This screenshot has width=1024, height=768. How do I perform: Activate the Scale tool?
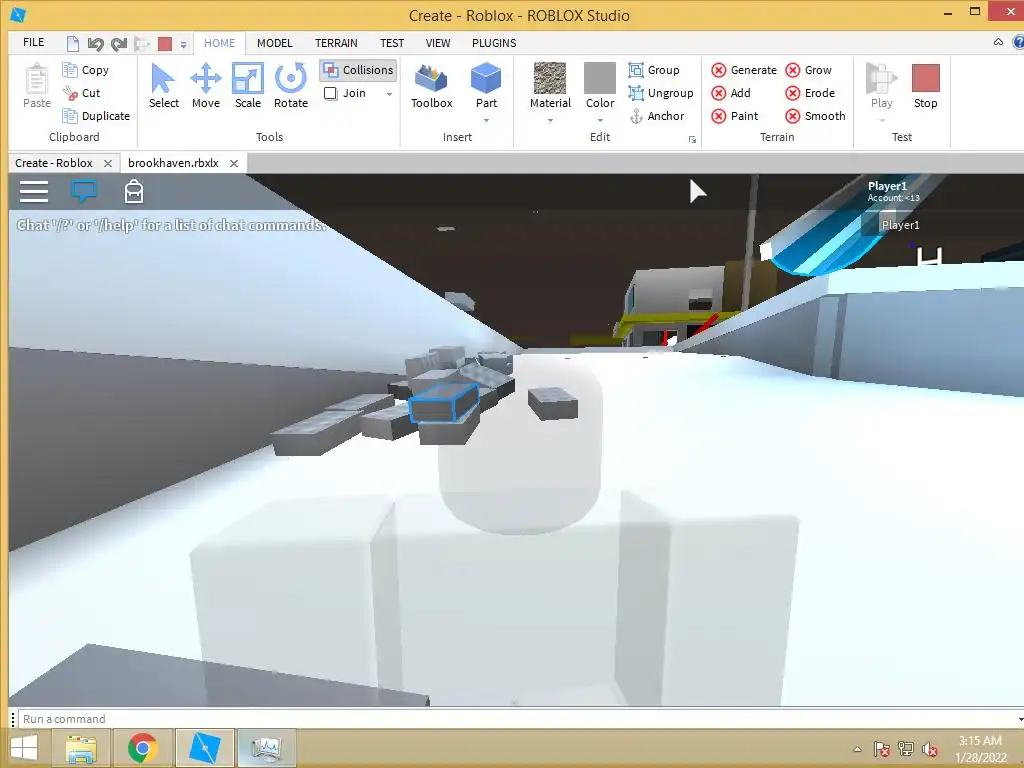248,86
